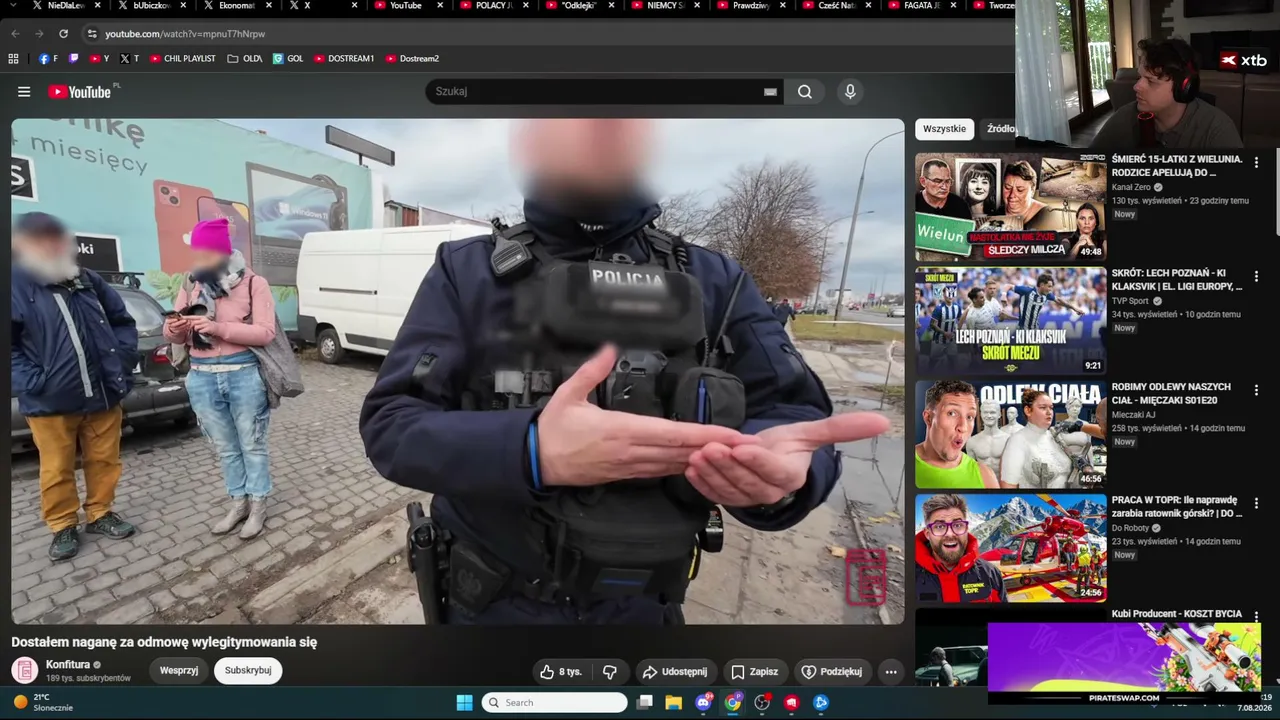Click the magnifier search button
This screenshot has width=1280, height=720.
click(805, 91)
